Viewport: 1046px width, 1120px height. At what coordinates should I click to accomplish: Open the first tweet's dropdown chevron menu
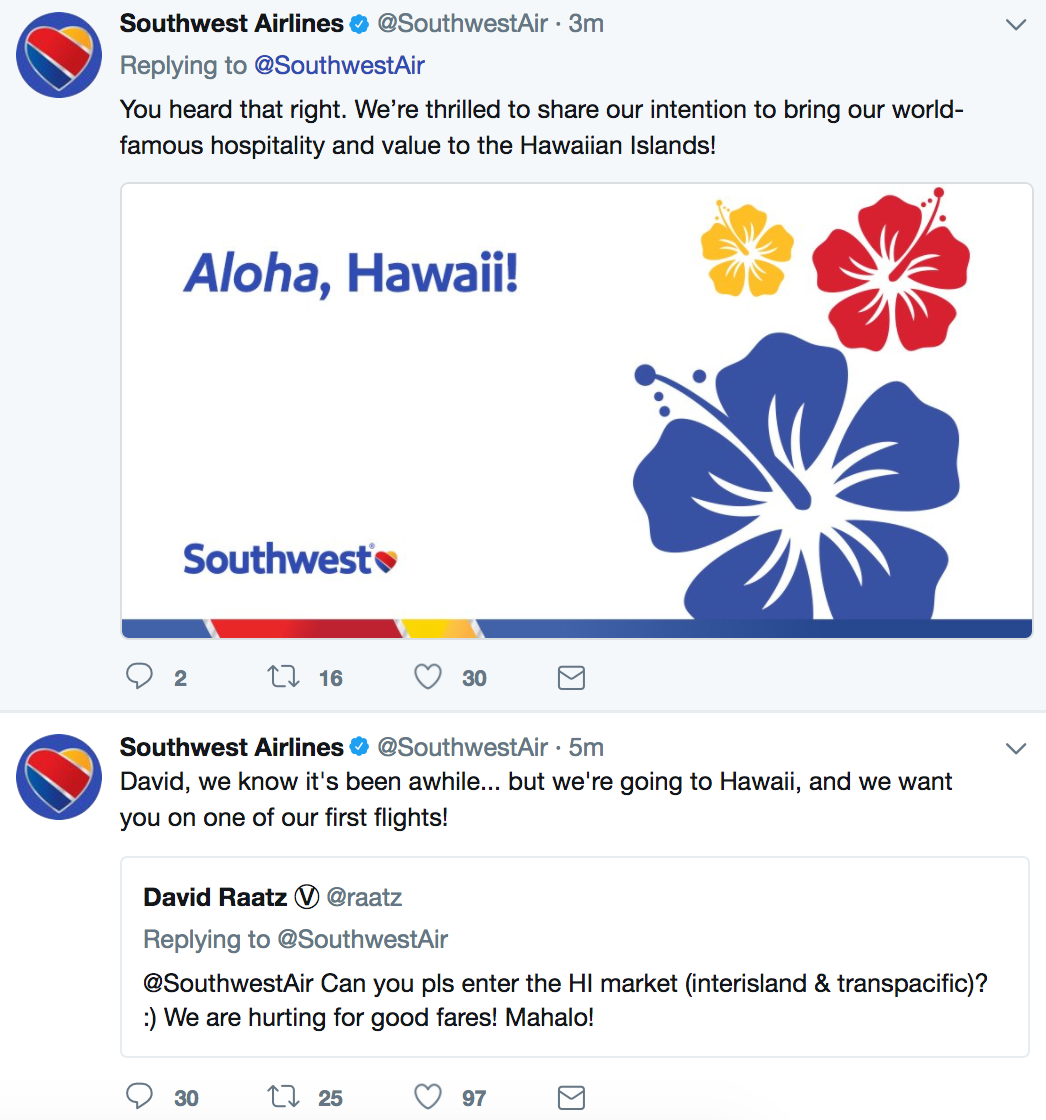tap(1015, 25)
